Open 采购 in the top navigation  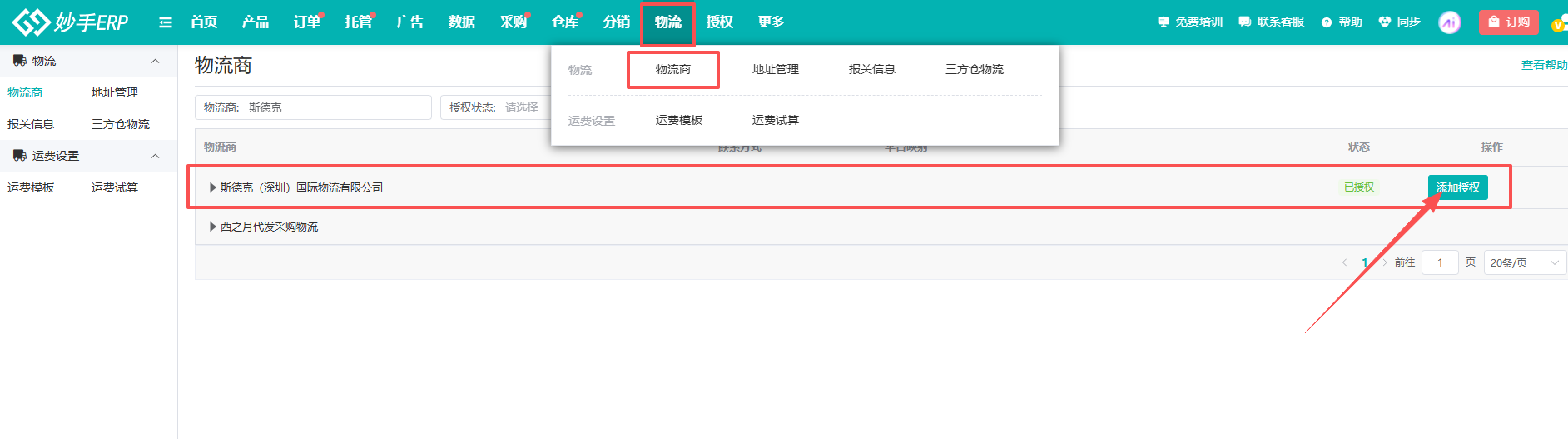pos(514,22)
